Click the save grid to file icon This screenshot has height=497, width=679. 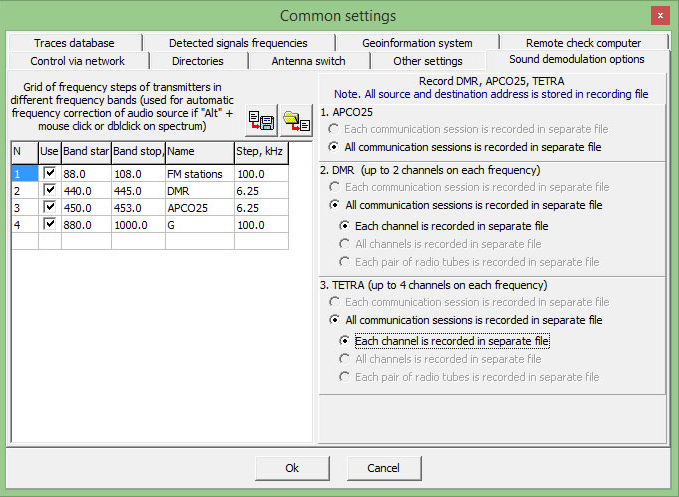point(261,120)
